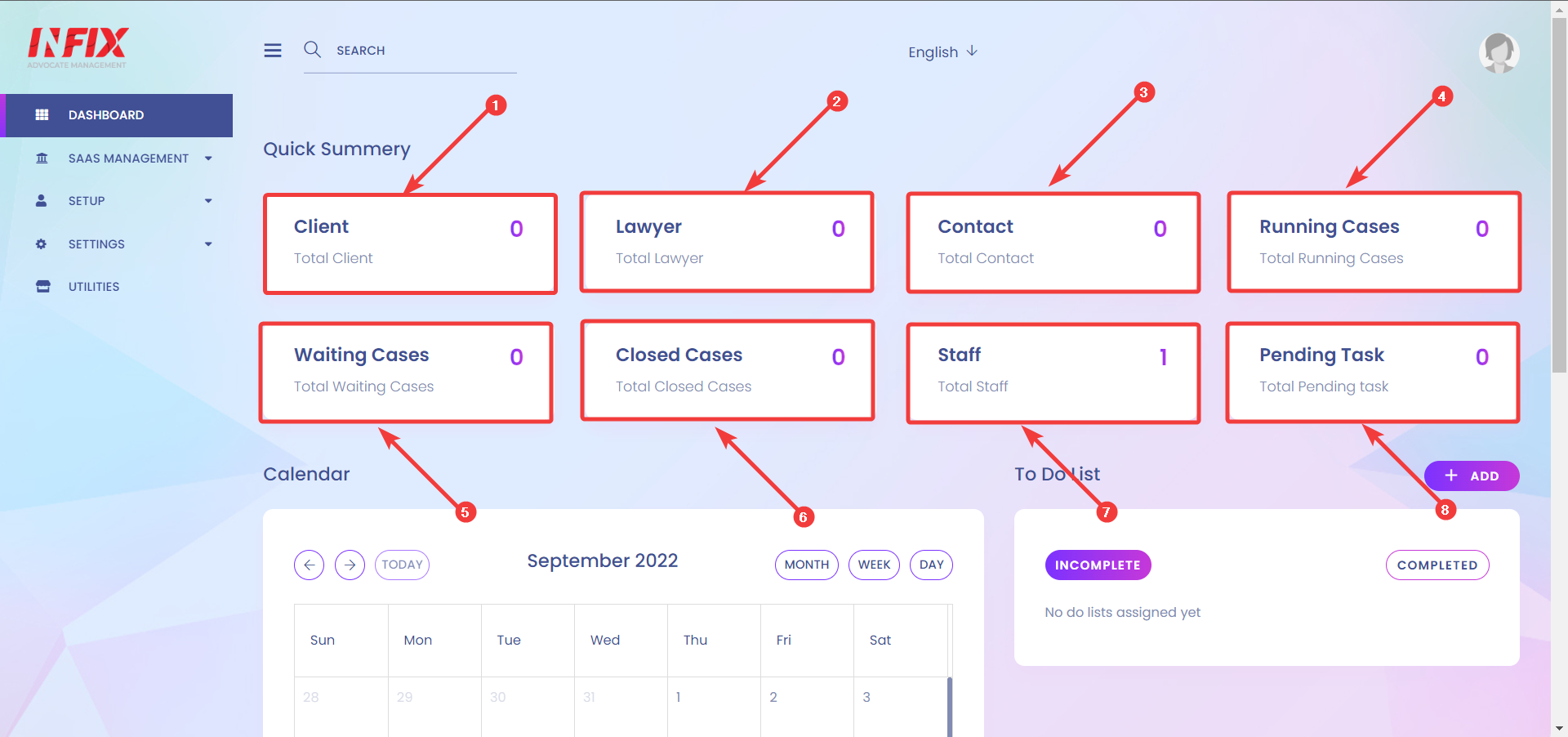
Task: Go to next month arrow in calendar
Action: pos(350,565)
